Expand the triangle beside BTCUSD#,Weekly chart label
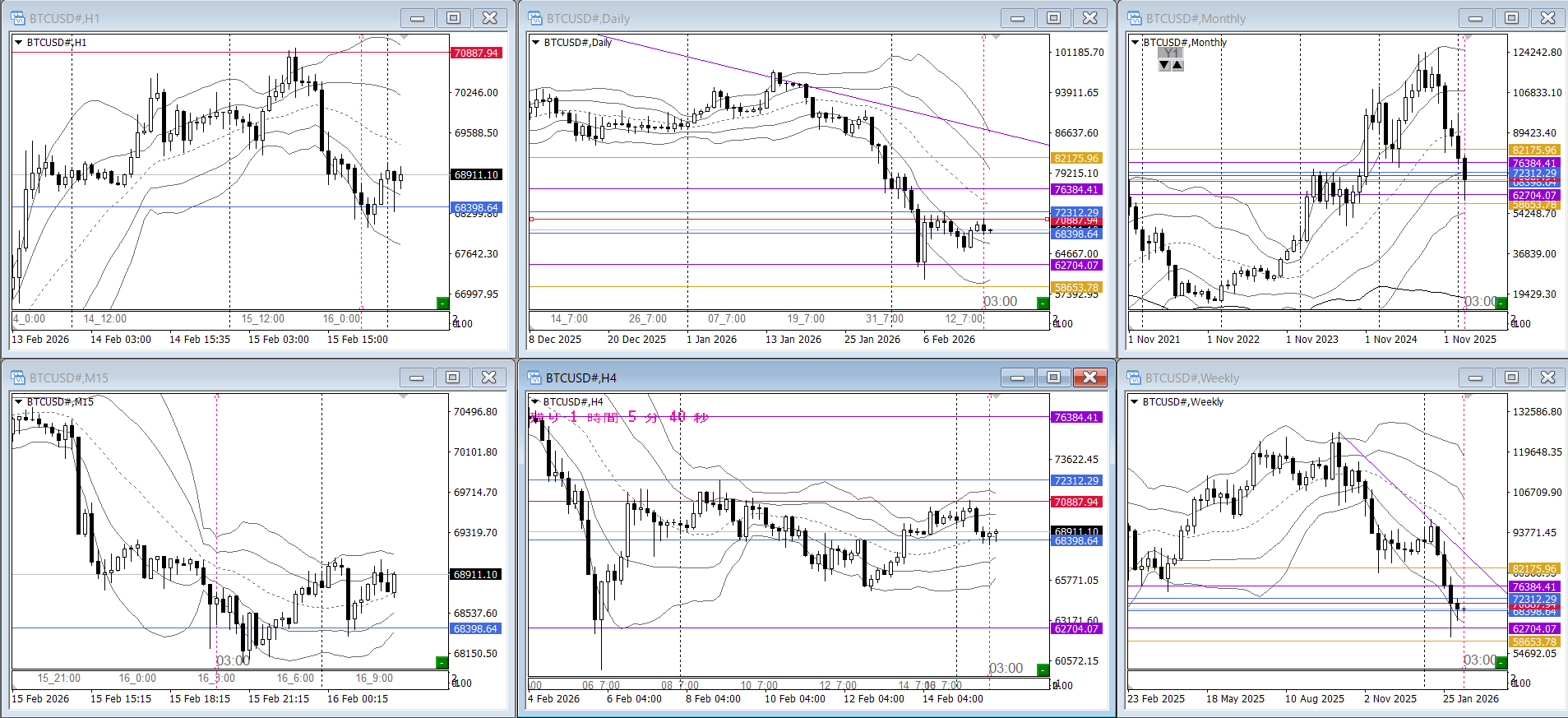The image size is (1568, 718). tap(1135, 401)
